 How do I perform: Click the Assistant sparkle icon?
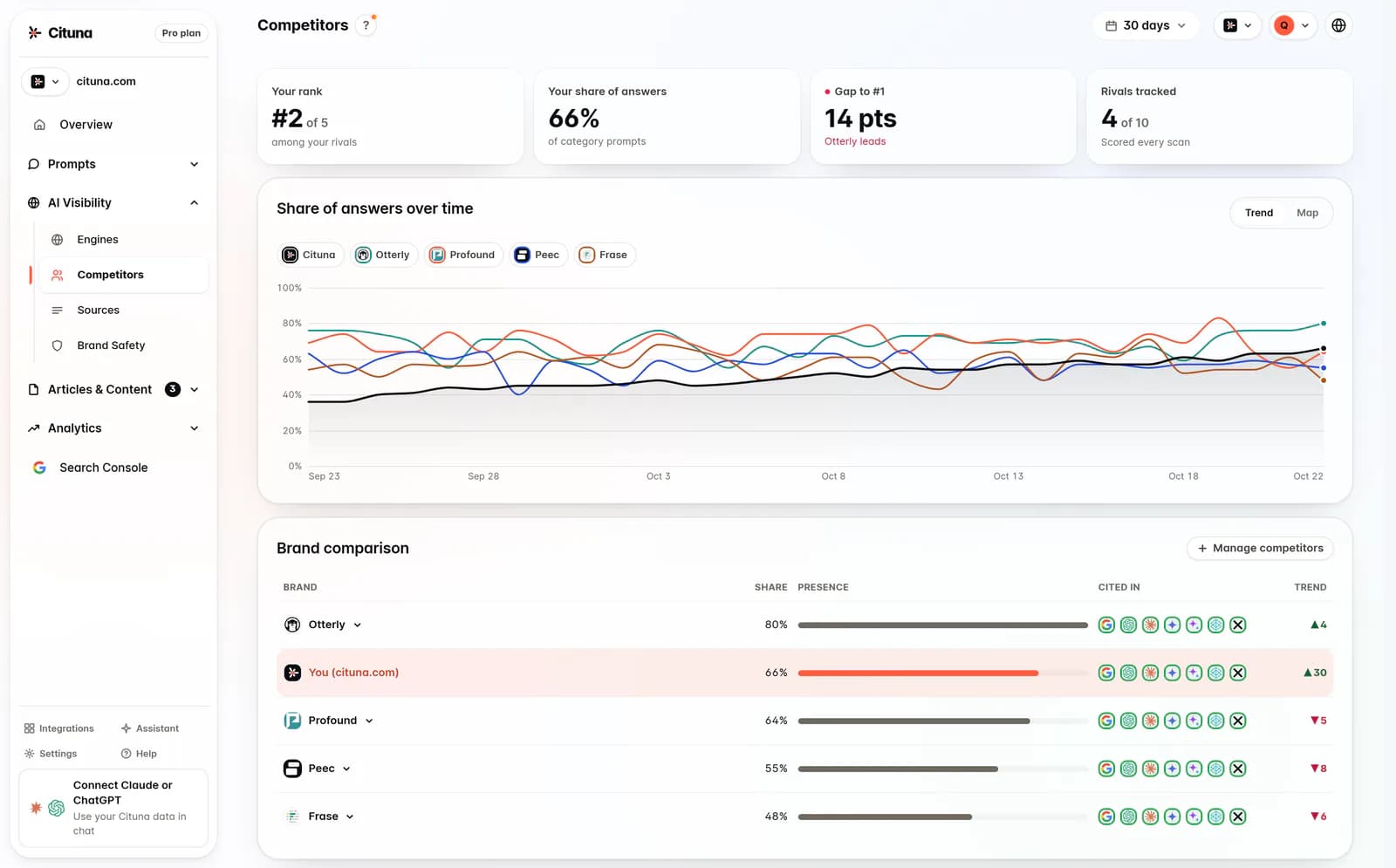pos(126,728)
